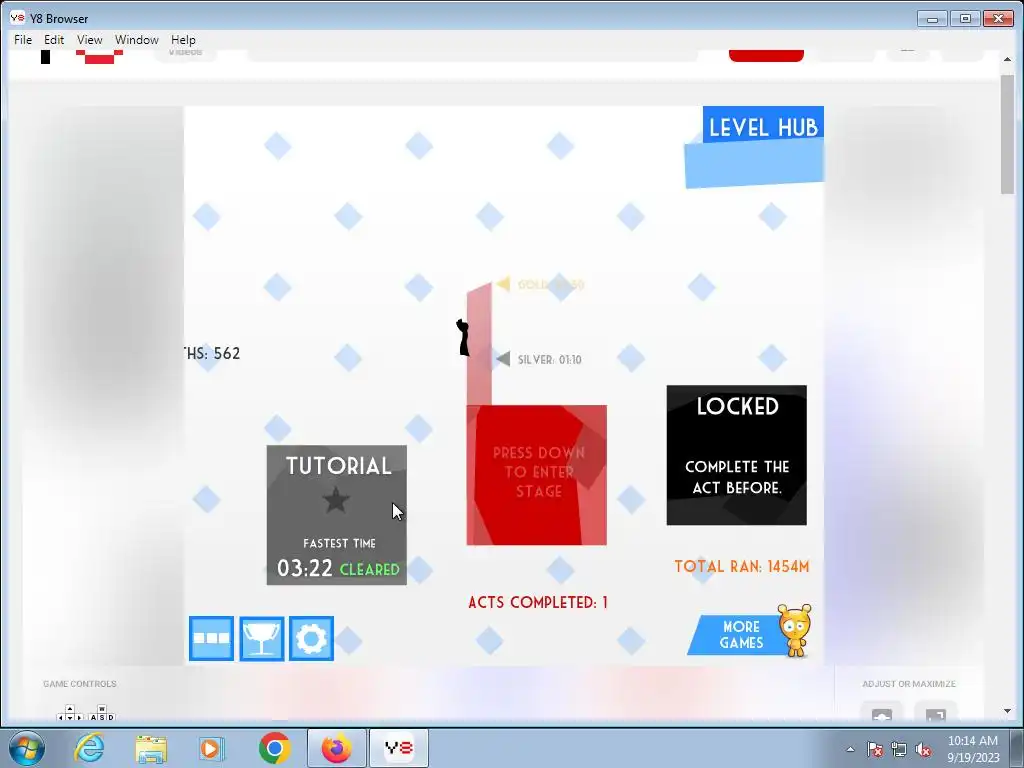Click the More Games button

(741, 635)
